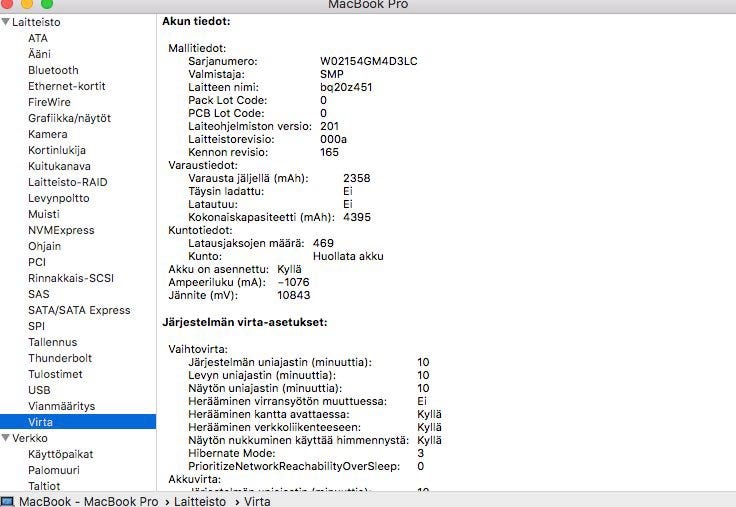Select Kortinlukija in the sidebar

point(57,150)
